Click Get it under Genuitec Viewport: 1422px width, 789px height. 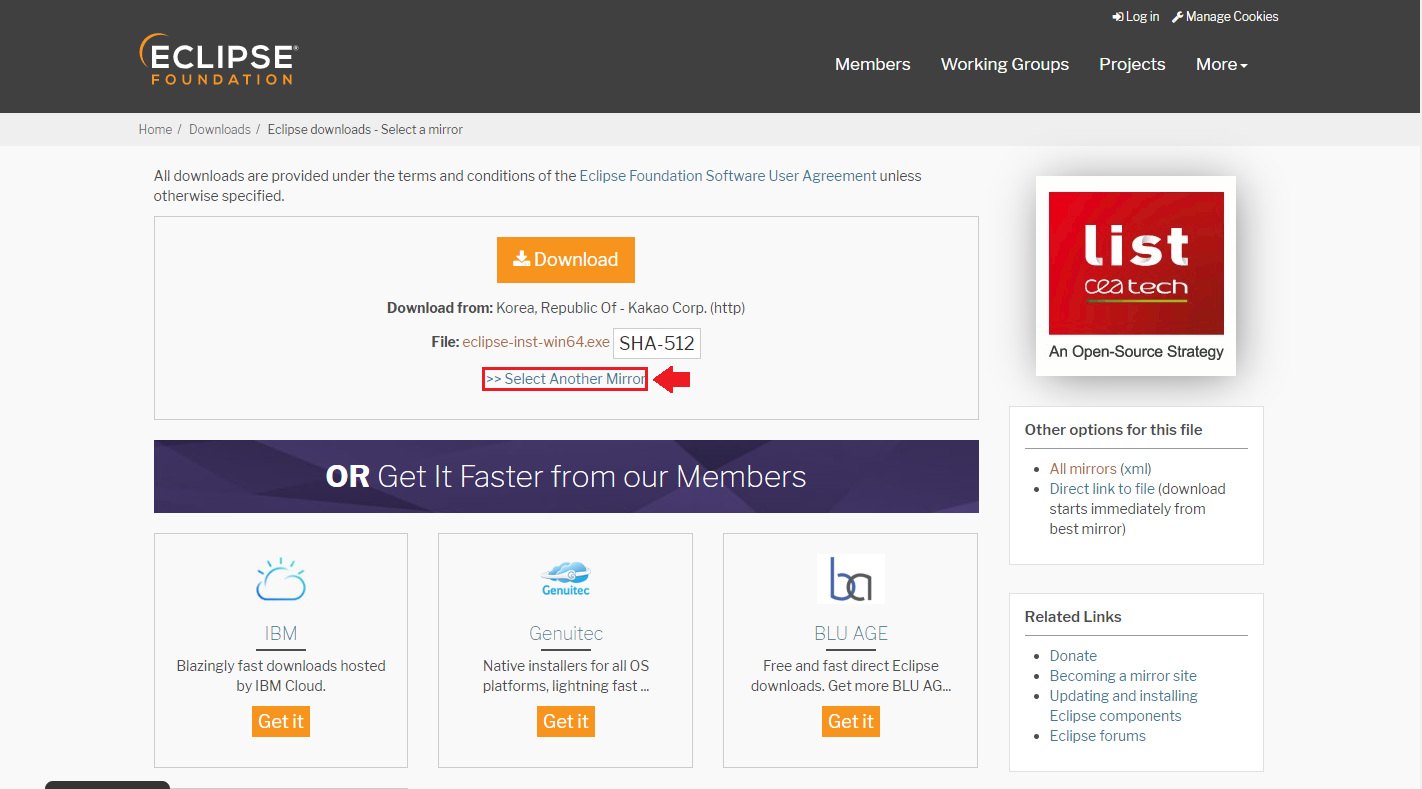[x=566, y=721]
